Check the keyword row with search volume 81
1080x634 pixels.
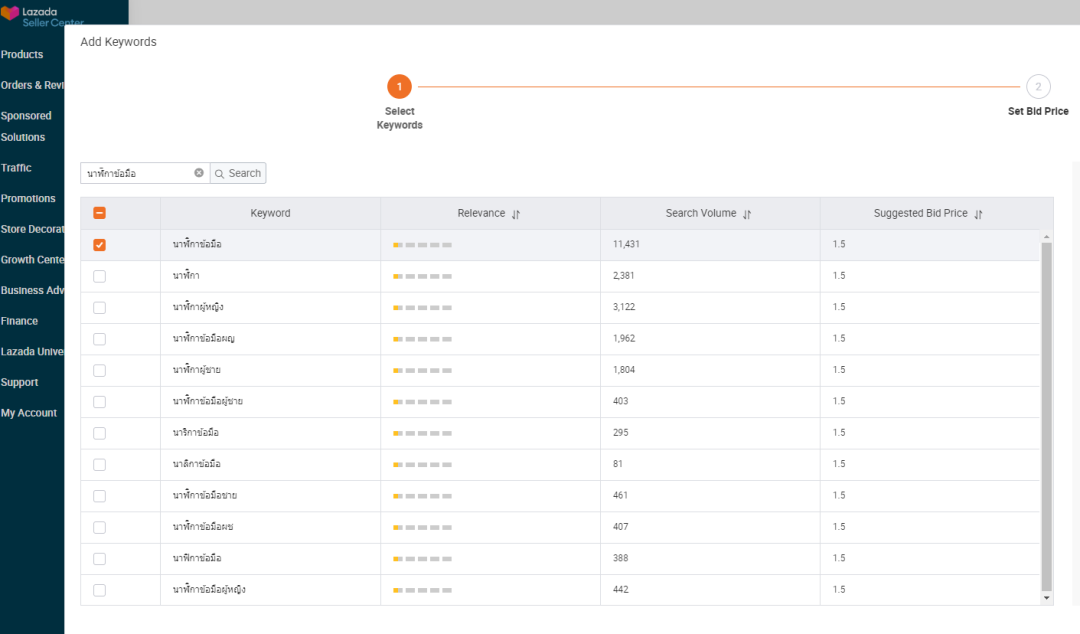tap(99, 464)
